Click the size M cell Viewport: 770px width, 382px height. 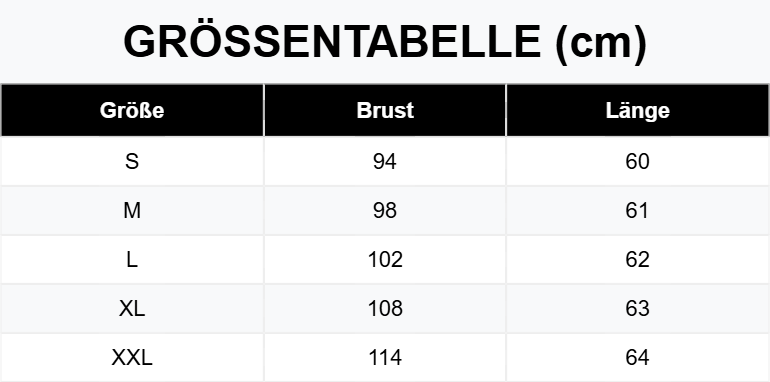pyautogui.click(x=132, y=210)
